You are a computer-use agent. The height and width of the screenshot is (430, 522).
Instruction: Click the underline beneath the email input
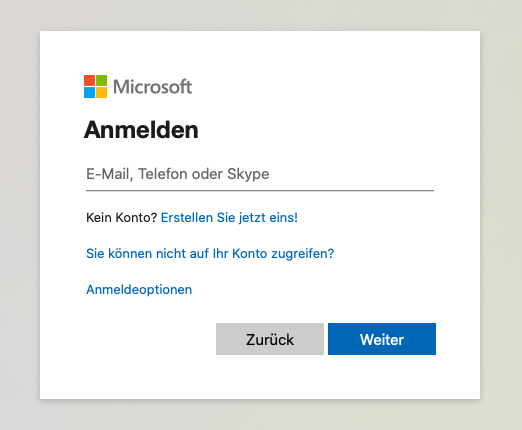click(260, 190)
